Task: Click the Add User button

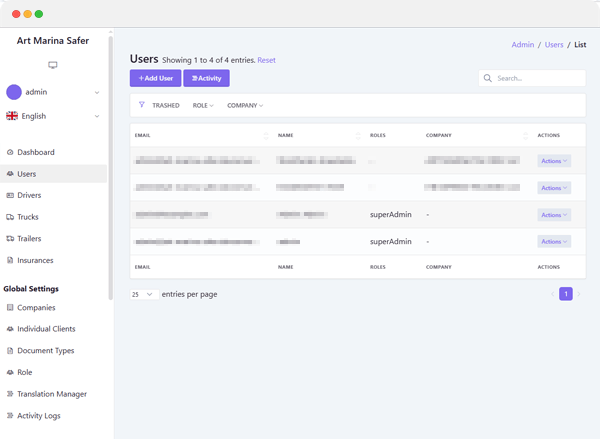Action: pyautogui.click(x=155, y=78)
